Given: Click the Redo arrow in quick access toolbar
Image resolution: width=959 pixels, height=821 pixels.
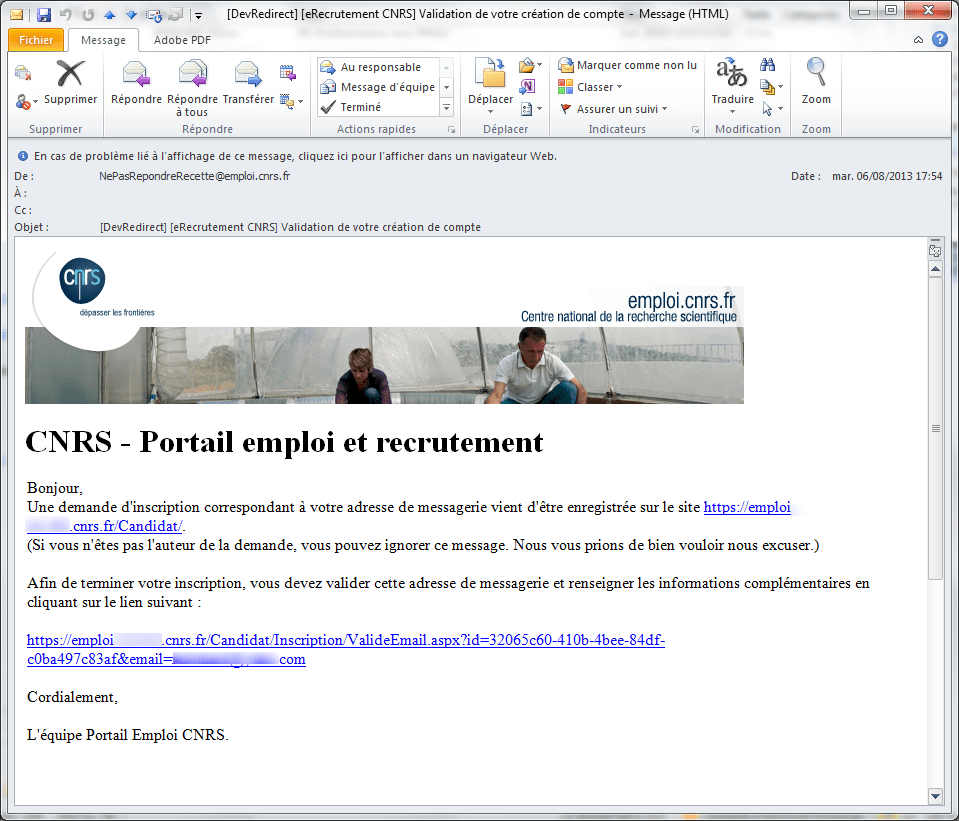Looking at the screenshot, I should 88,14.
